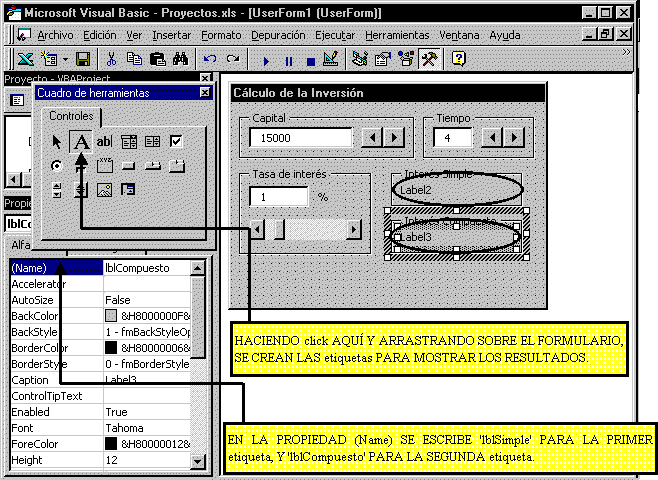Open Project Explorer from toolbar icon
This screenshot has height=480, width=658.
[360, 59]
